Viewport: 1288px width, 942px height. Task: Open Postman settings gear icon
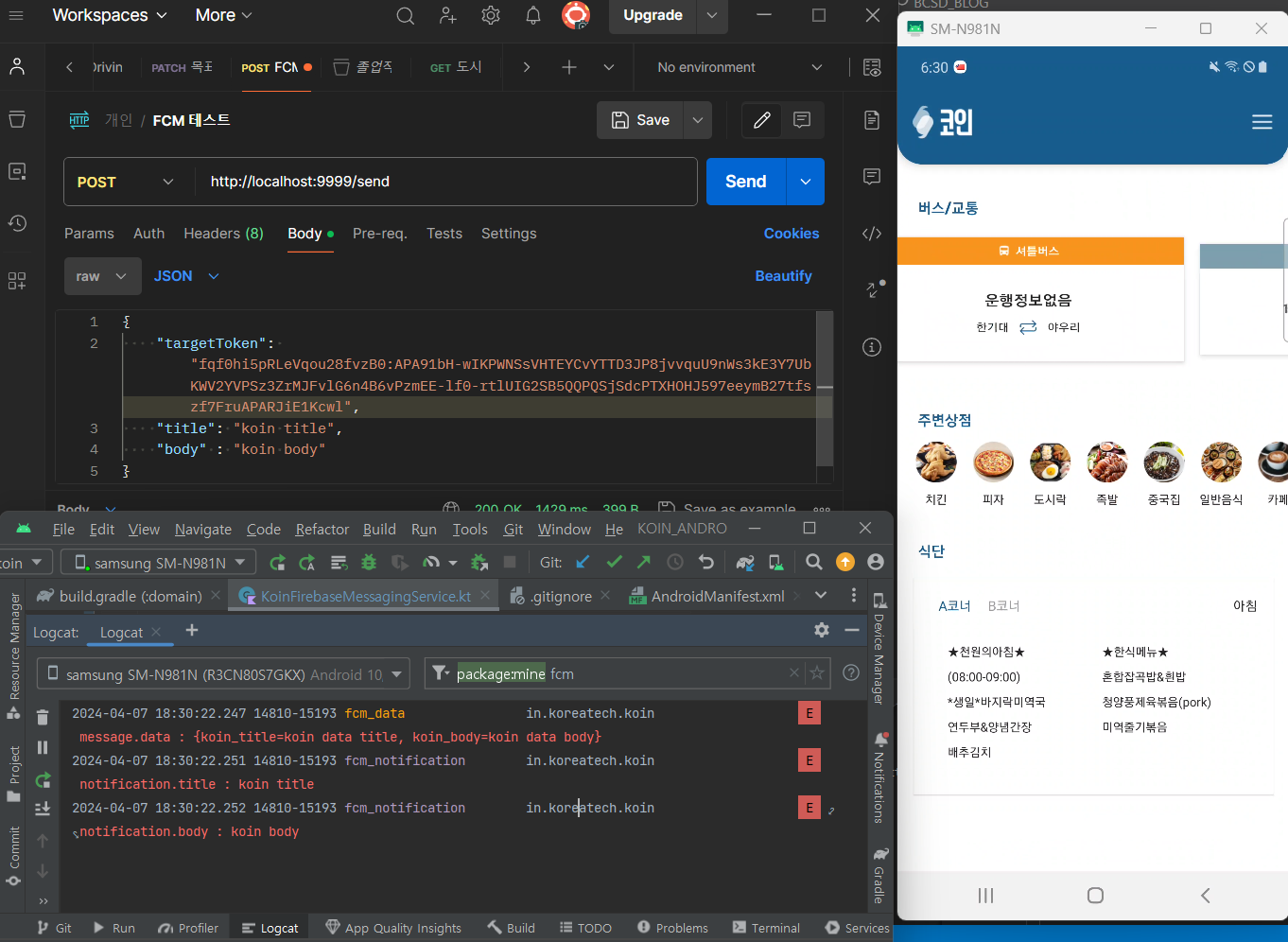[490, 15]
